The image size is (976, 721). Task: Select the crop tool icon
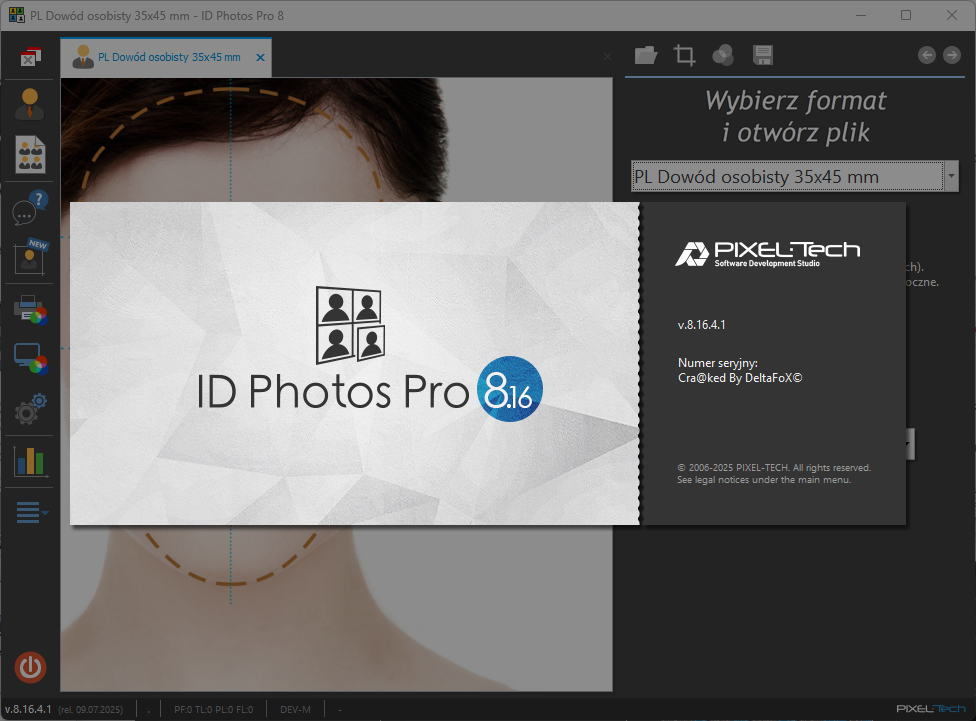pyautogui.click(x=685, y=55)
